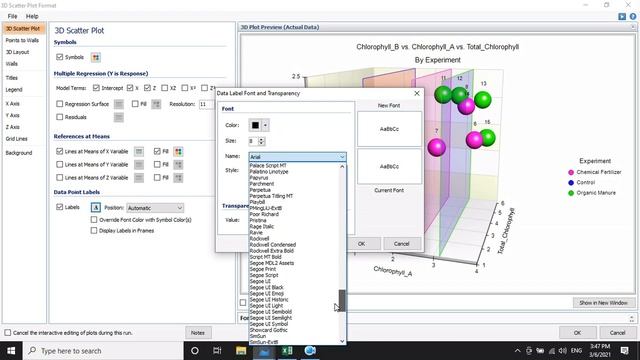
Task: Click Cancel at bottom of main window
Action: pos(617,333)
